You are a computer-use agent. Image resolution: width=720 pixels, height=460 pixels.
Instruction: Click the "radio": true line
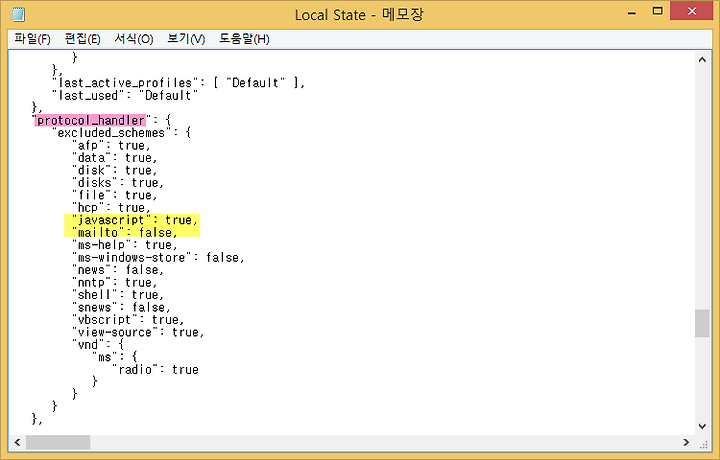pyautogui.click(x=156, y=370)
